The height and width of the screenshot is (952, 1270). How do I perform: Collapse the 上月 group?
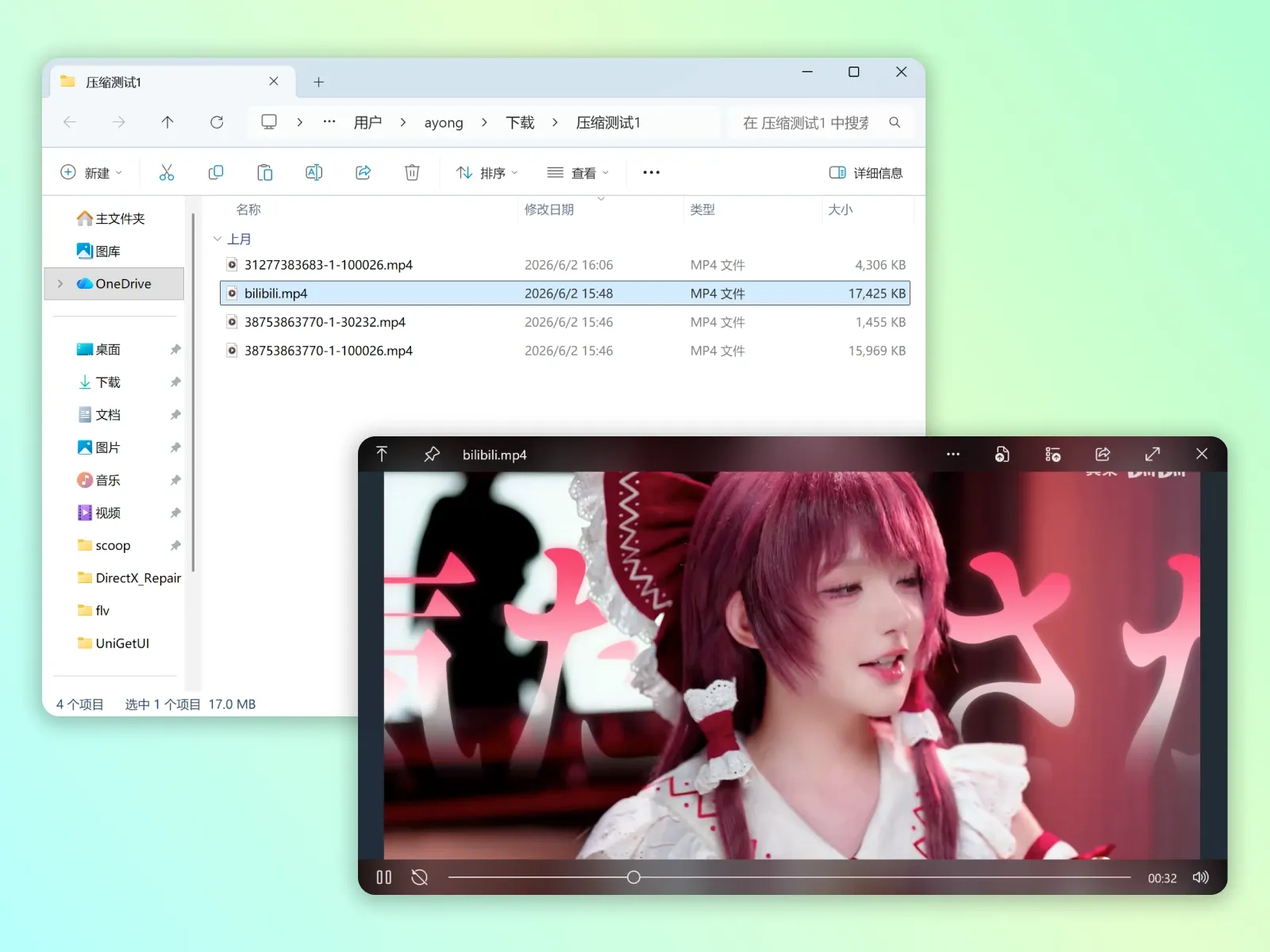point(217,239)
